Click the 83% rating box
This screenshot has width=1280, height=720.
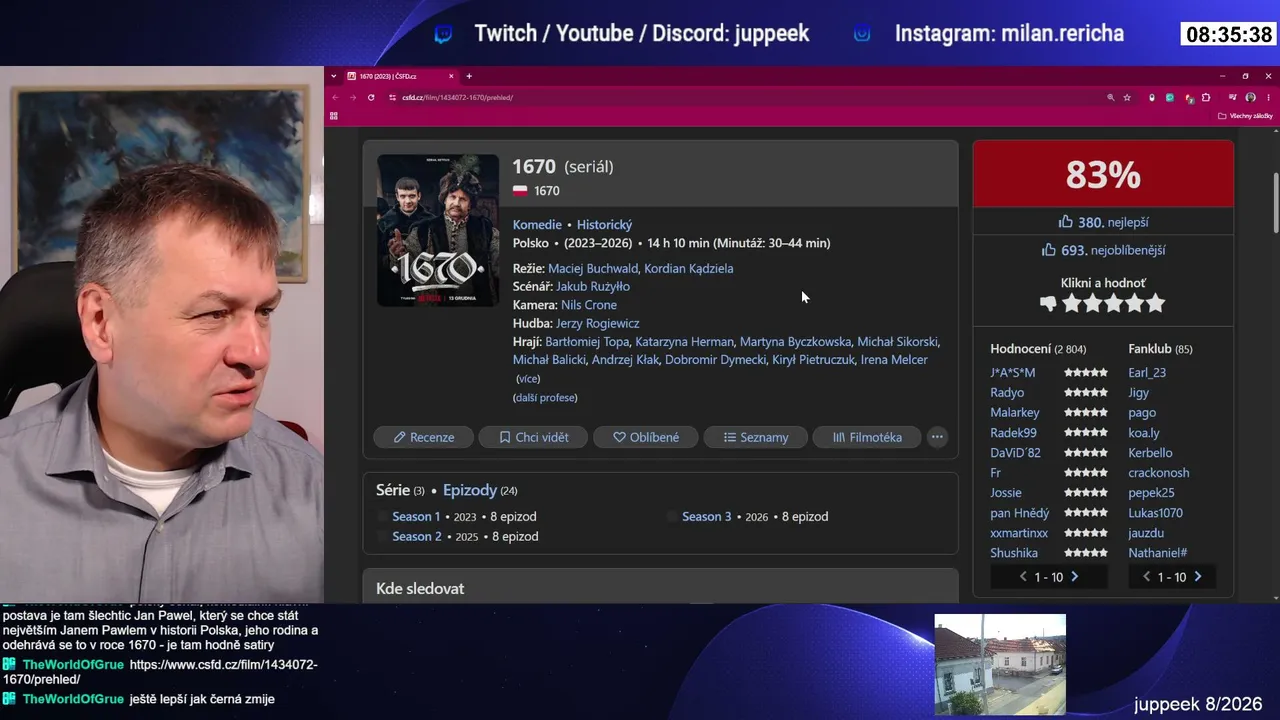pyautogui.click(x=1103, y=174)
